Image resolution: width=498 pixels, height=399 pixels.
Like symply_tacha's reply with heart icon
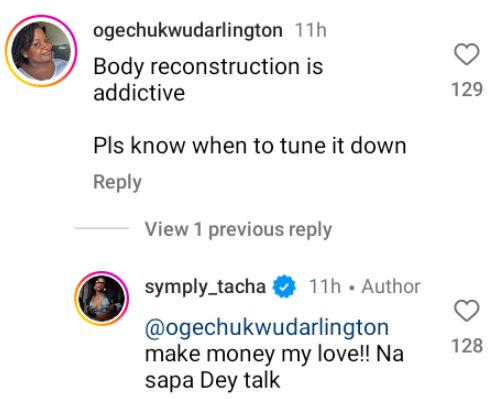coord(467,311)
